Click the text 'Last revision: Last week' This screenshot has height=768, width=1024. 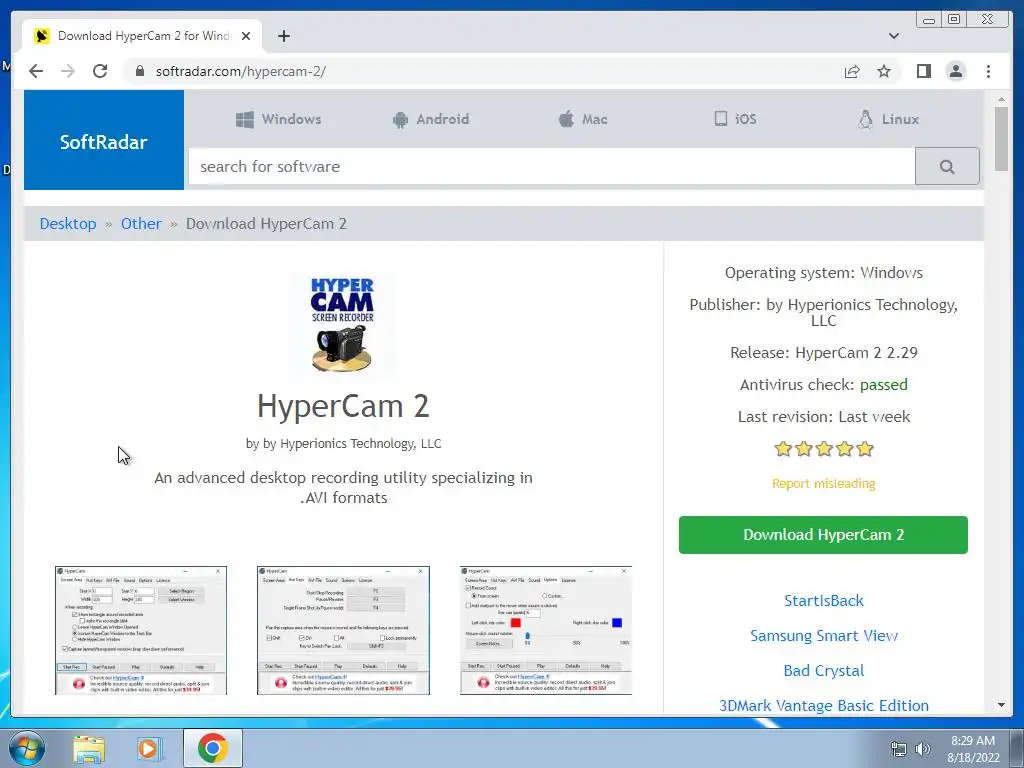[x=824, y=417]
